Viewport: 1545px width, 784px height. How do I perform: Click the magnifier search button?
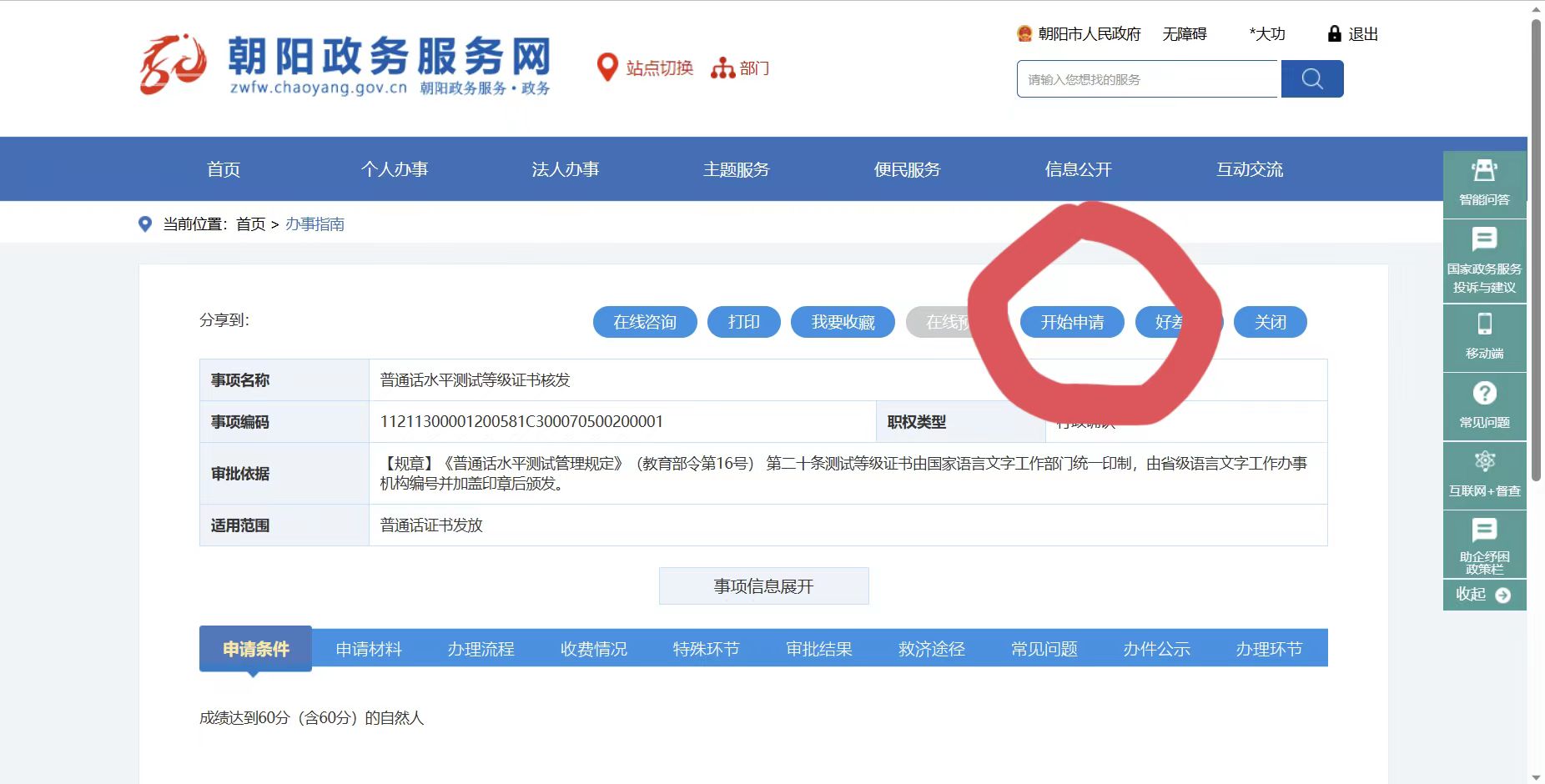tap(1312, 79)
